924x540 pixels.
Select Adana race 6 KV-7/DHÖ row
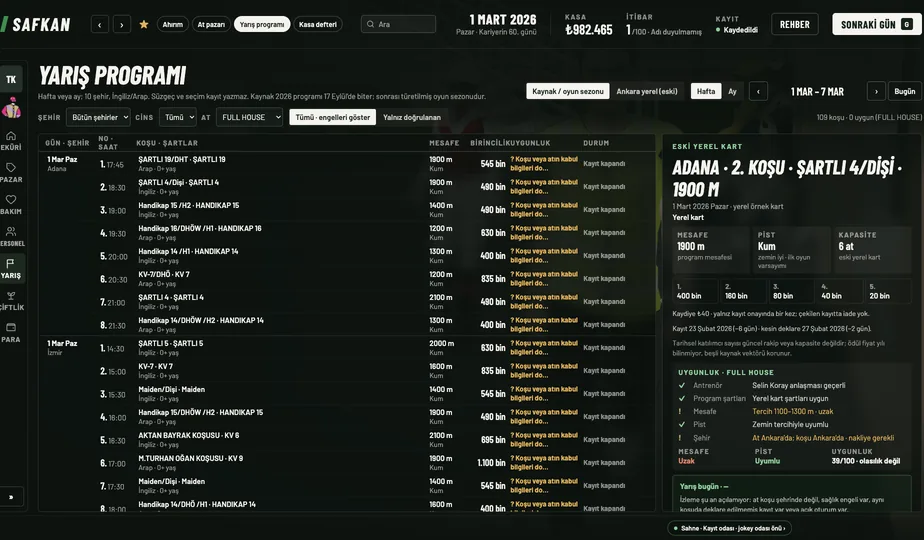[x=347, y=279]
